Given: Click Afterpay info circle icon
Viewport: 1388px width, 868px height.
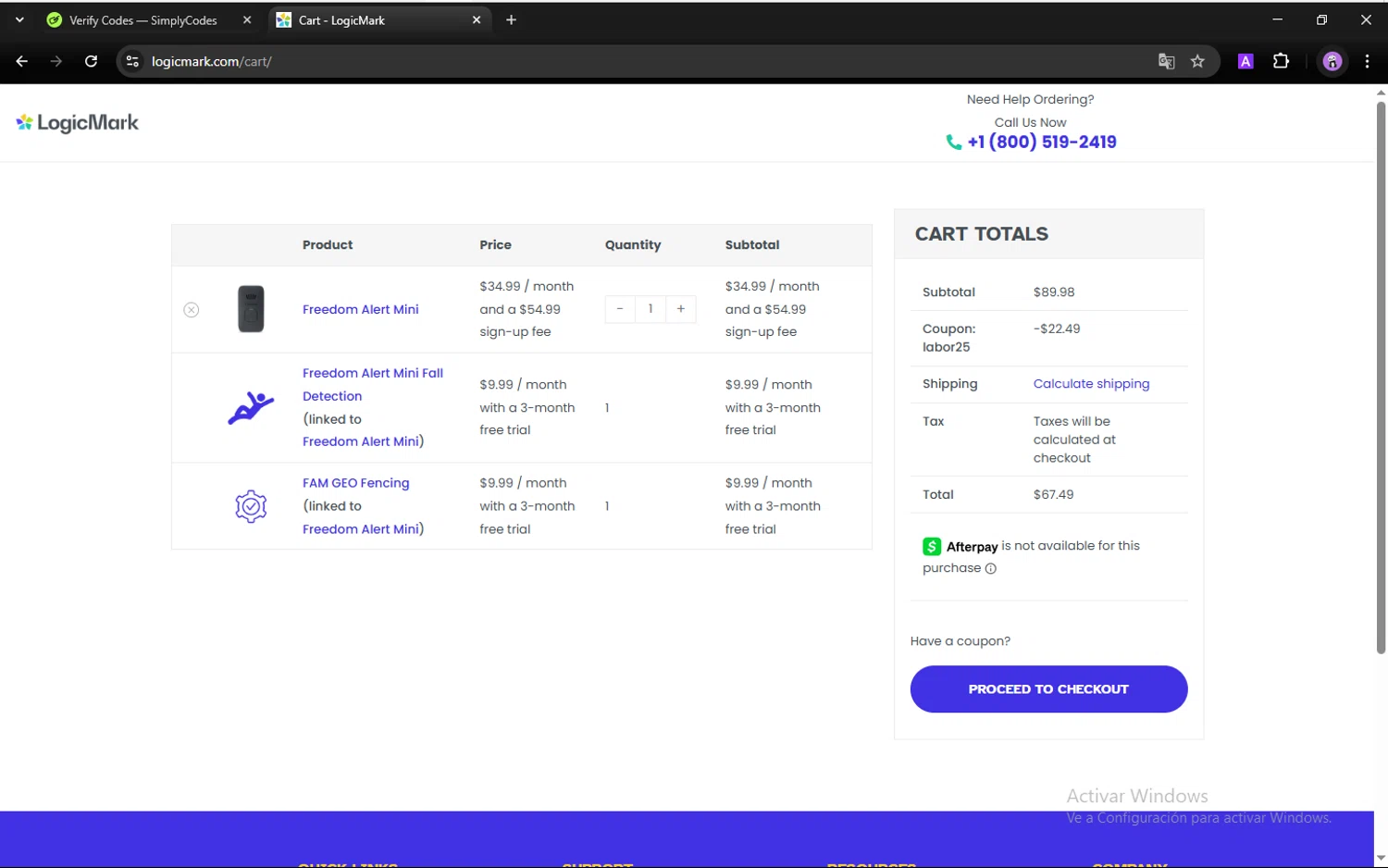Looking at the screenshot, I should point(991,569).
